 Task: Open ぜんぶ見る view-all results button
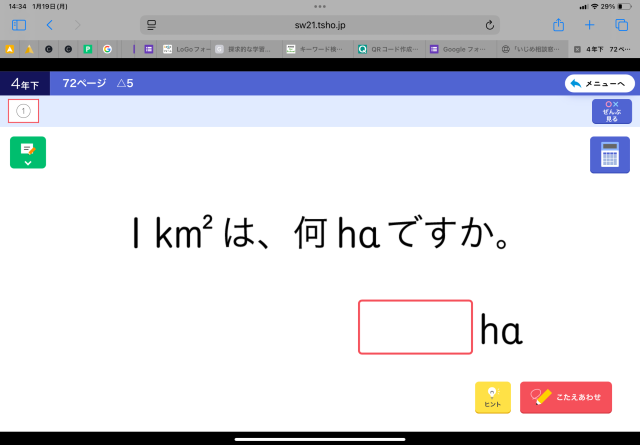tap(611, 111)
